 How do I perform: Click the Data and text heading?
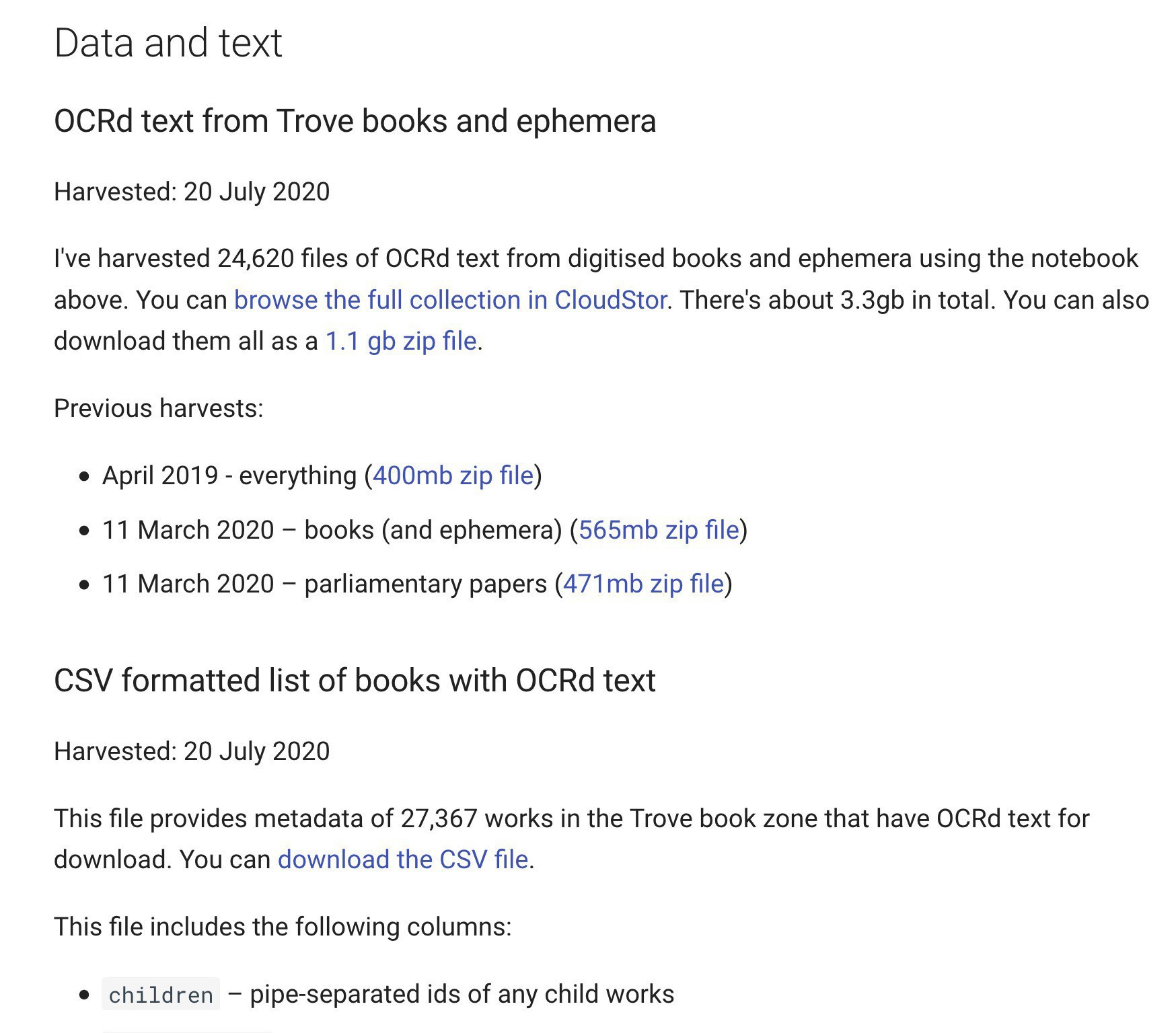coord(168,43)
